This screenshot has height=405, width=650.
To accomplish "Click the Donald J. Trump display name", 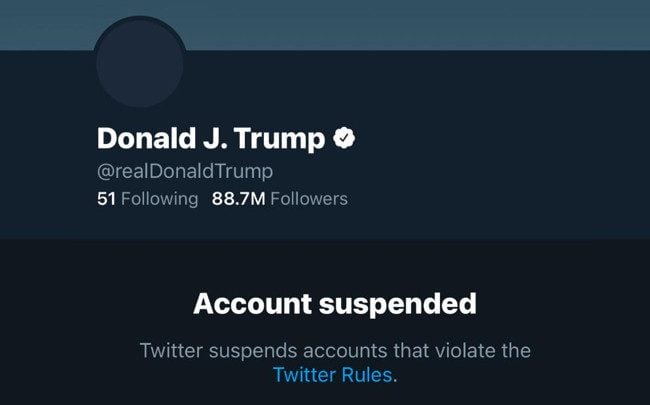I will point(211,138).
